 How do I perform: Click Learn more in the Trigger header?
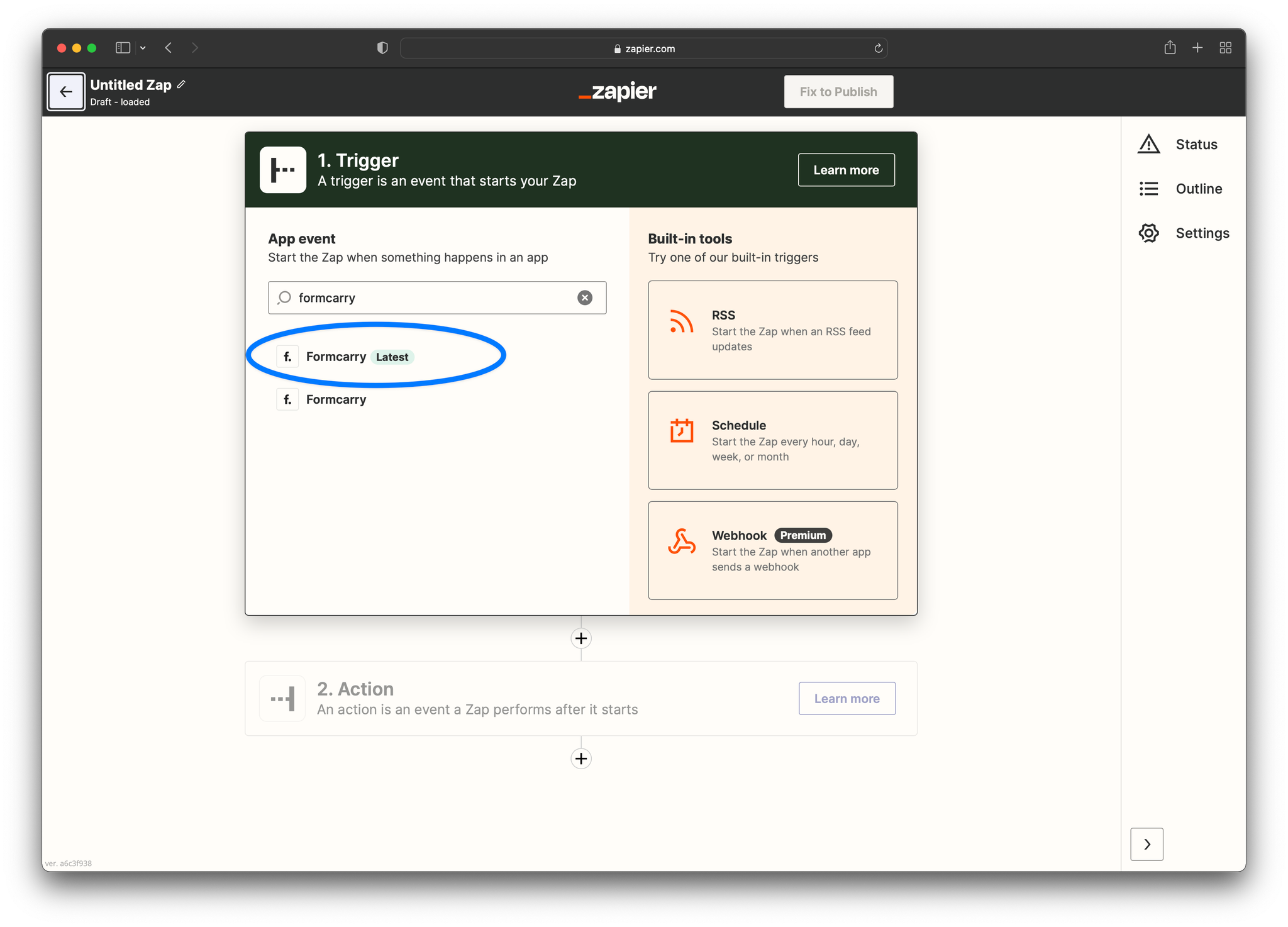[846, 170]
